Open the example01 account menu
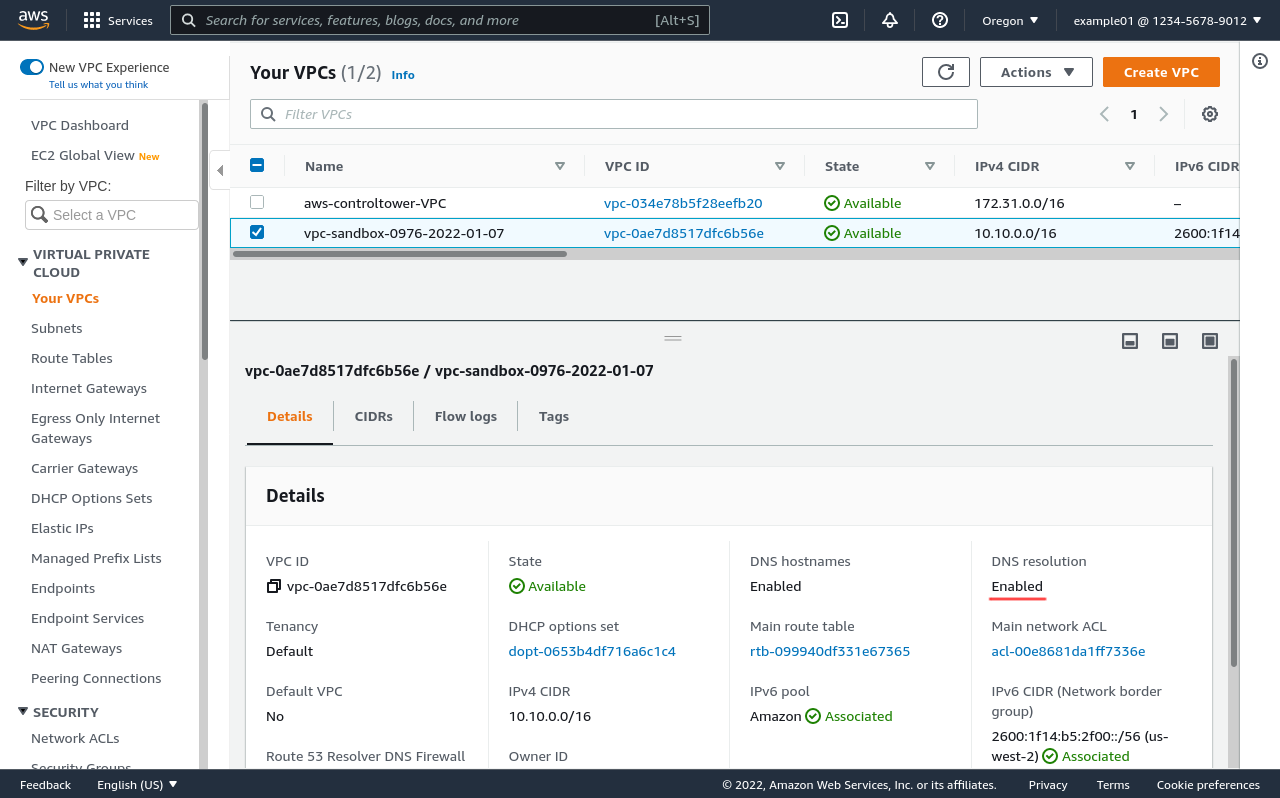1280x798 pixels. (1167, 20)
